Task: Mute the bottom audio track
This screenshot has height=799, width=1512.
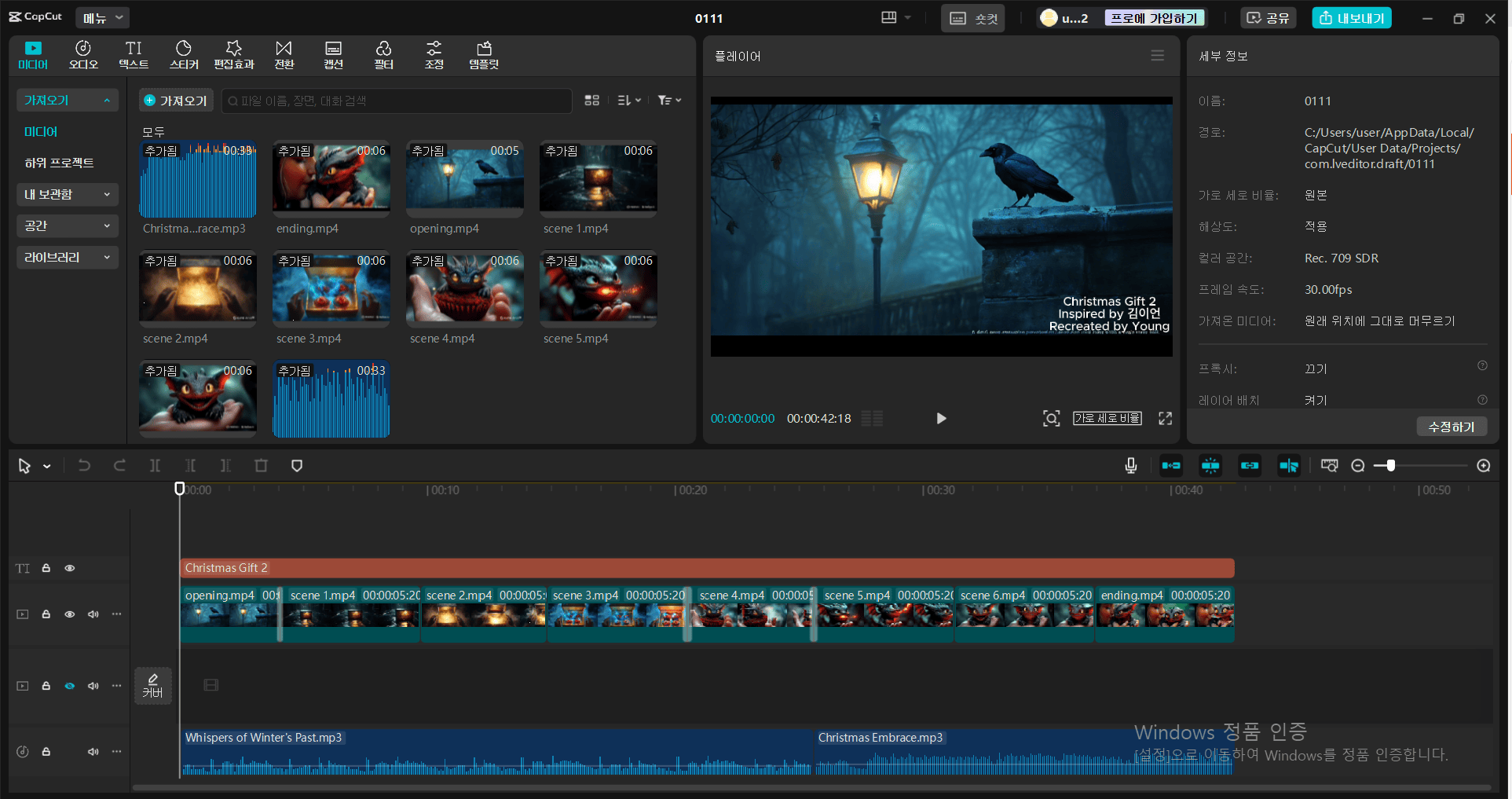Action: coord(93,752)
